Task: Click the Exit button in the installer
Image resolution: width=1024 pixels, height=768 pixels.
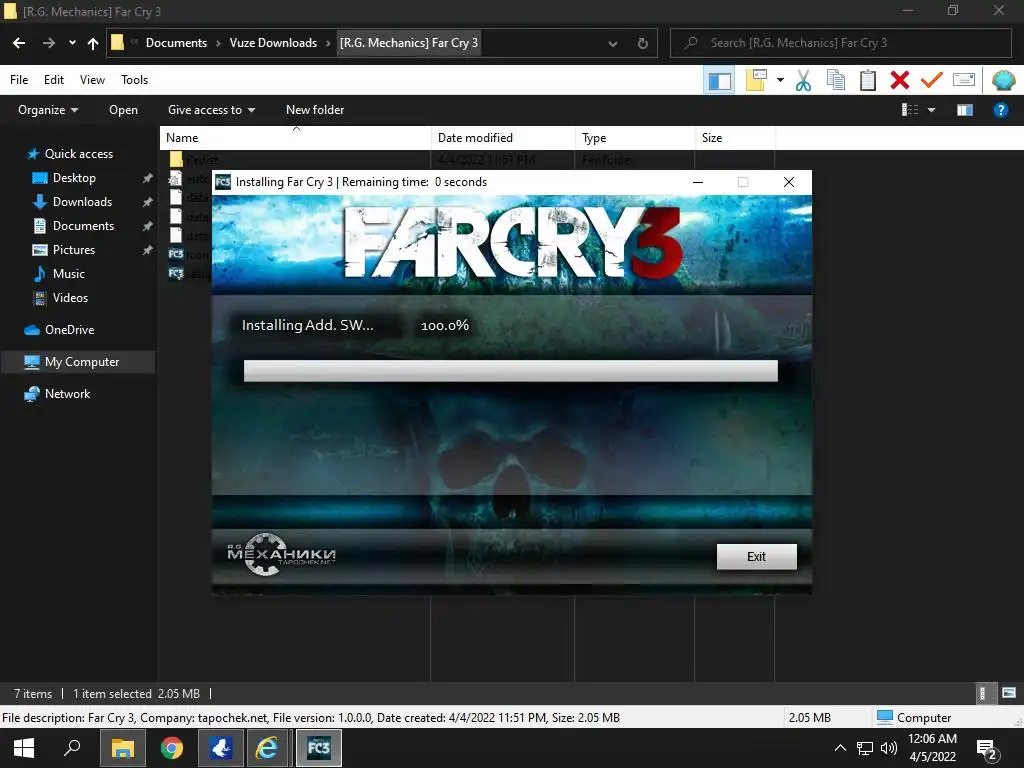Action: coord(756,556)
